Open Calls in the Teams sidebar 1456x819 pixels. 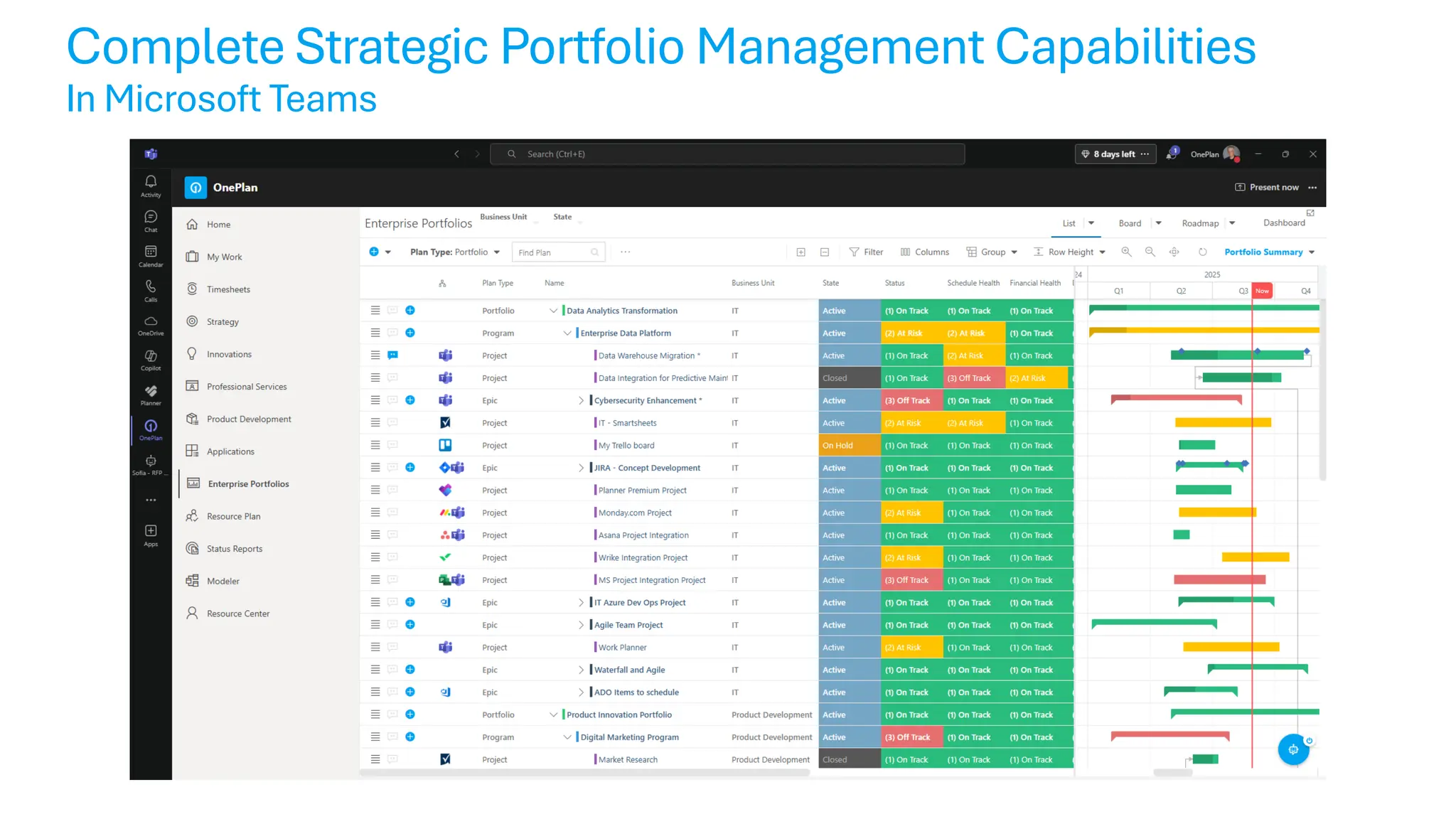[x=151, y=291]
